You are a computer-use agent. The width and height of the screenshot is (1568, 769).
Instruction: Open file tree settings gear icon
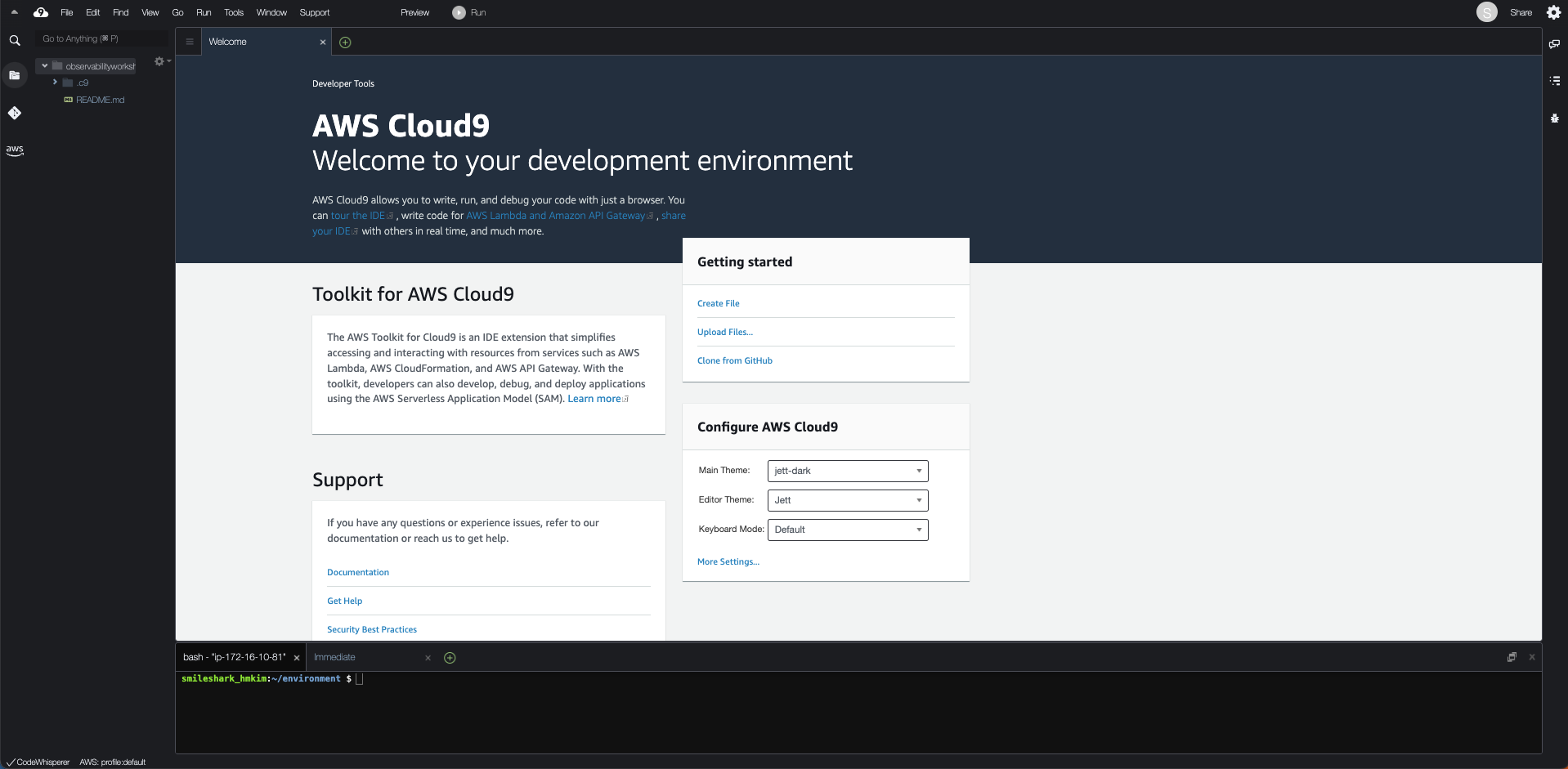pyautogui.click(x=159, y=61)
